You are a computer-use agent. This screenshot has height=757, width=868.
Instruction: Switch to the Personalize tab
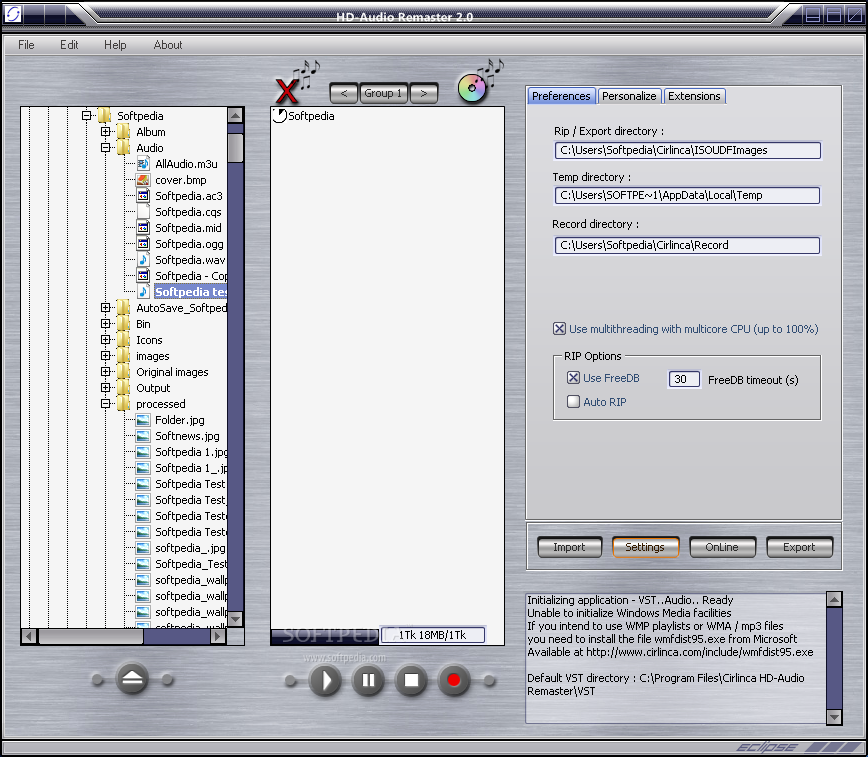(629, 96)
